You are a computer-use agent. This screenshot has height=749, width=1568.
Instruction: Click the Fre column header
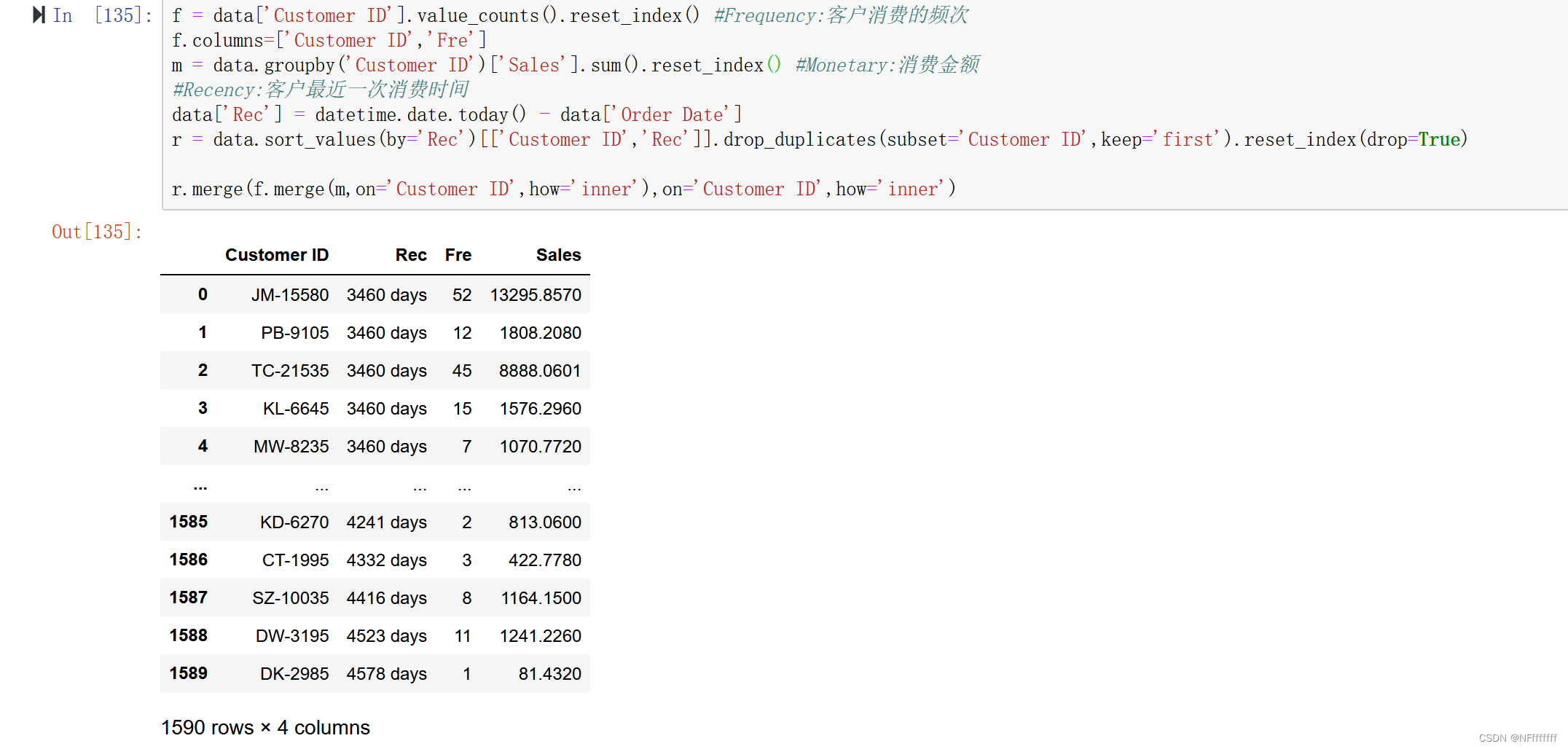pyautogui.click(x=458, y=255)
